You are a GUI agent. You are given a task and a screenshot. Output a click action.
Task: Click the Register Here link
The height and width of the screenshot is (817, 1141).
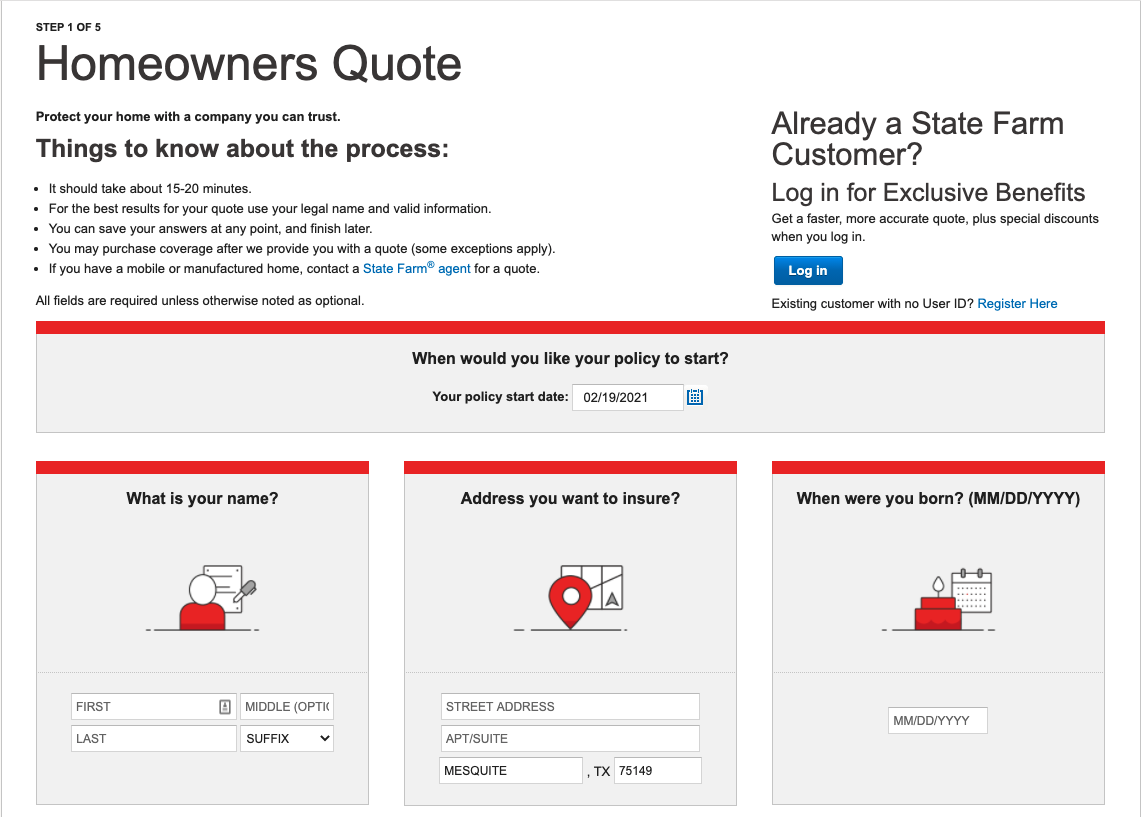tap(1017, 303)
